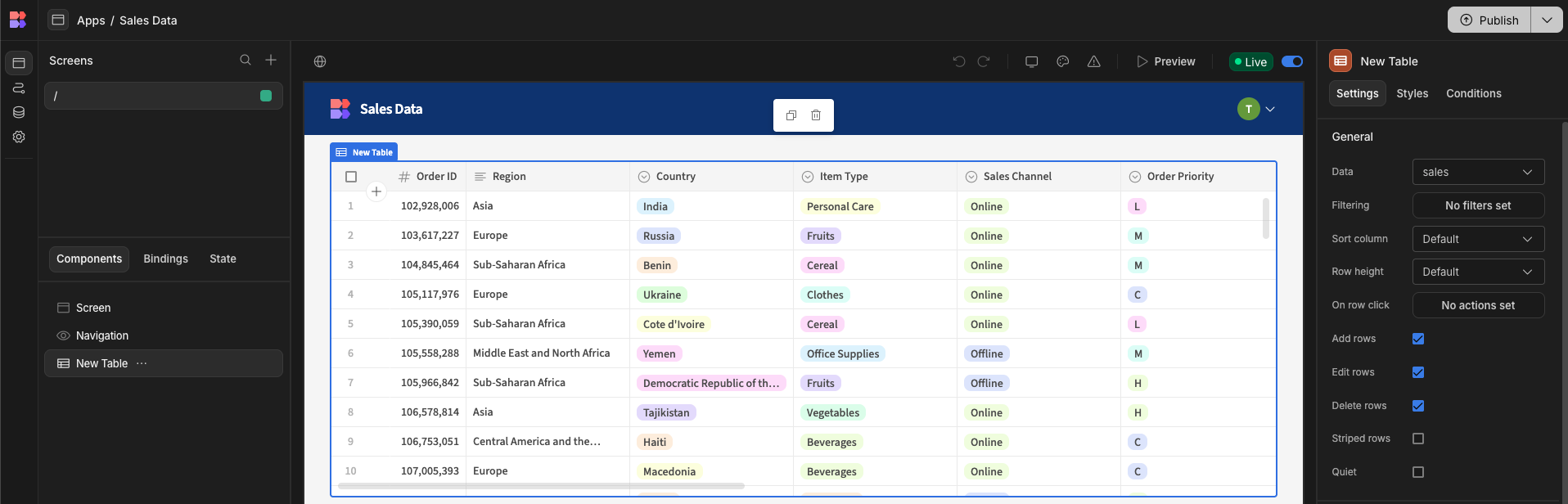Open the Settings gear sidebar icon
1568x504 pixels.
[19, 137]
